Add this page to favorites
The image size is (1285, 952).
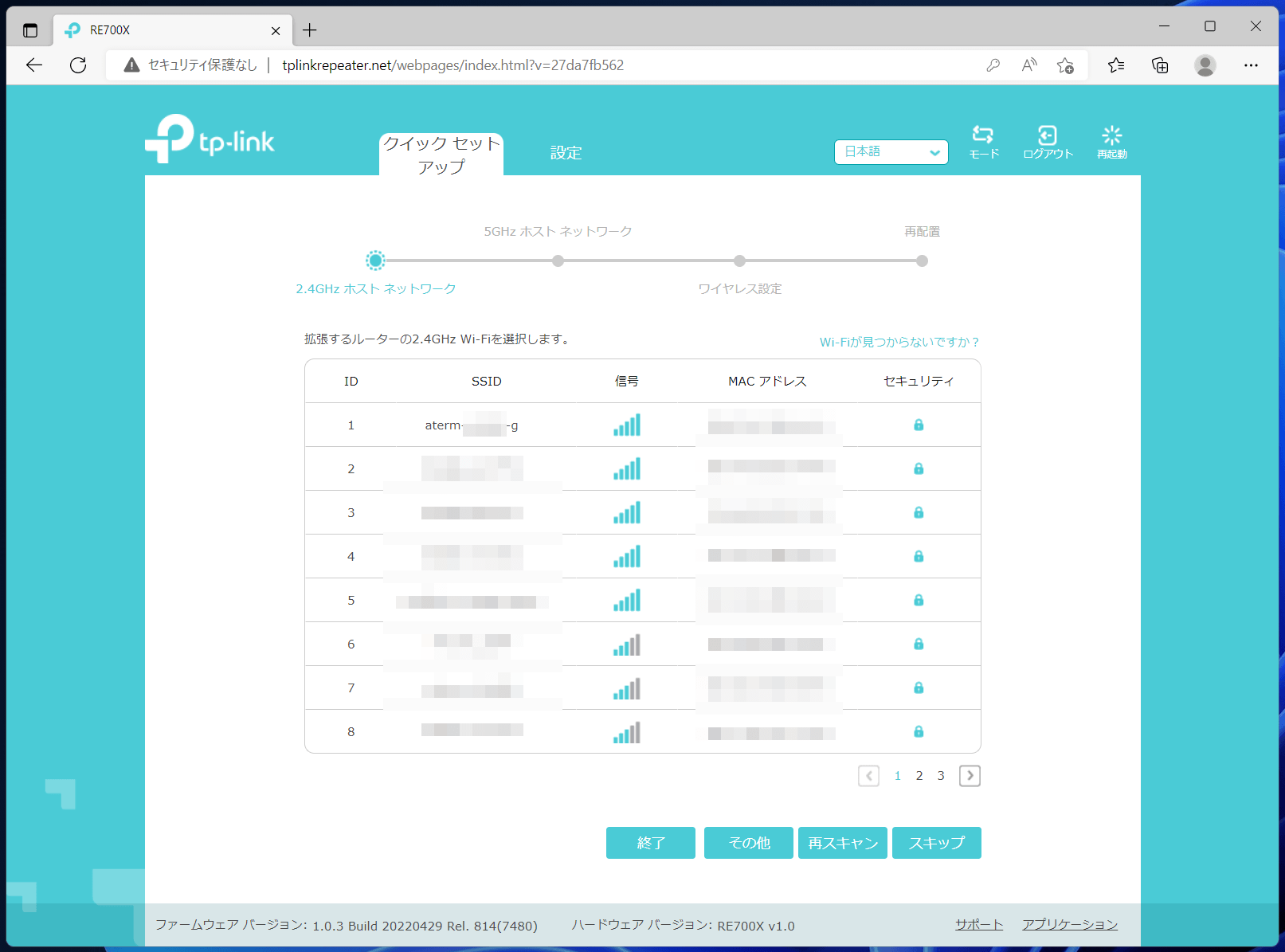tap(1065, 65)
